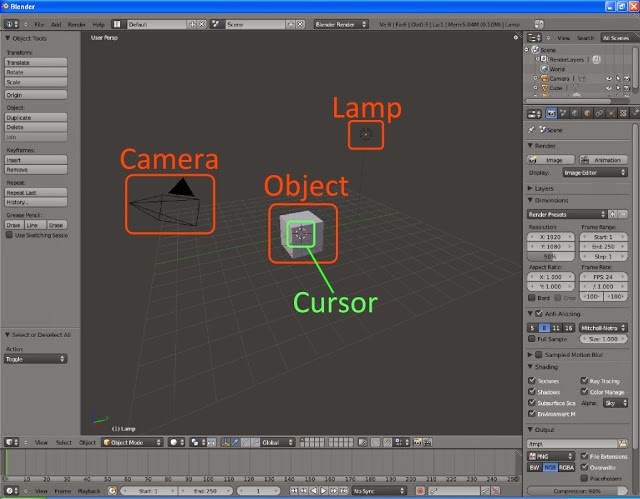Click the Render Image button
640x499 pixels.
pyautogui.click(x=551, y=160)
